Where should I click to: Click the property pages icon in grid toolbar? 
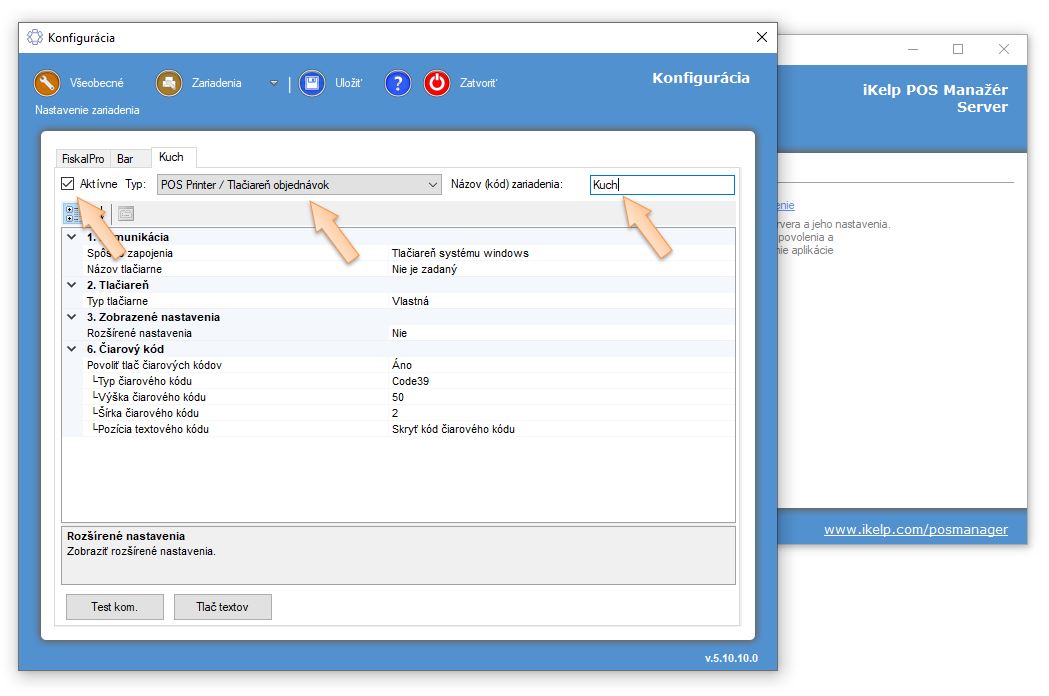click(x=126, y=213)
